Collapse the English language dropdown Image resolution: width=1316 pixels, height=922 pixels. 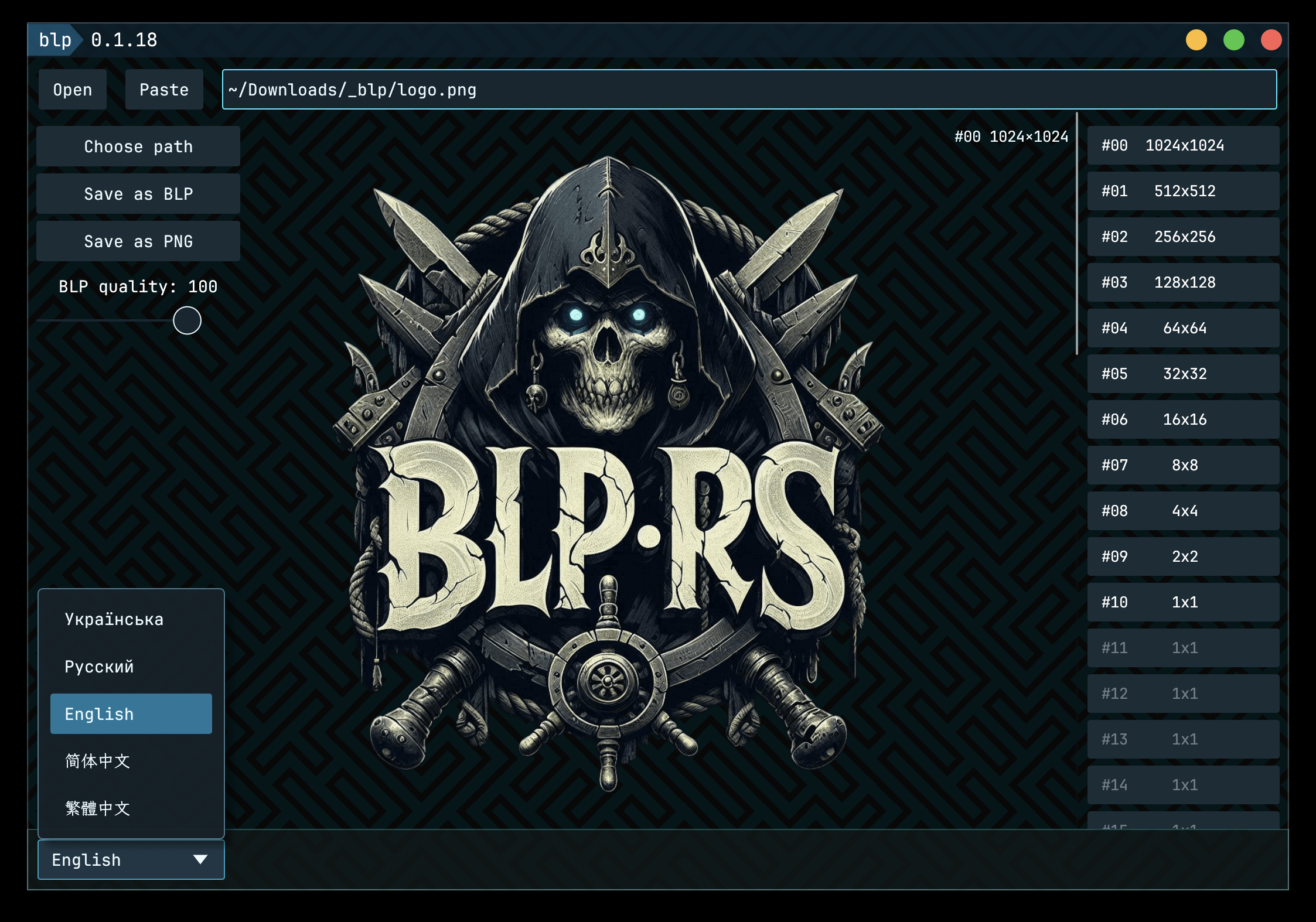tap(131, 860)
